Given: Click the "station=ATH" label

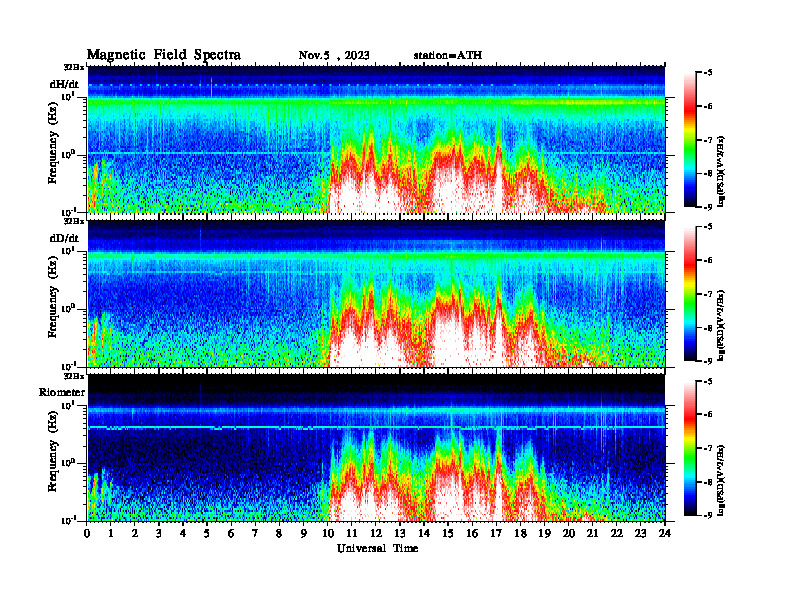Looking at the screenshot, I should [448, 56].
